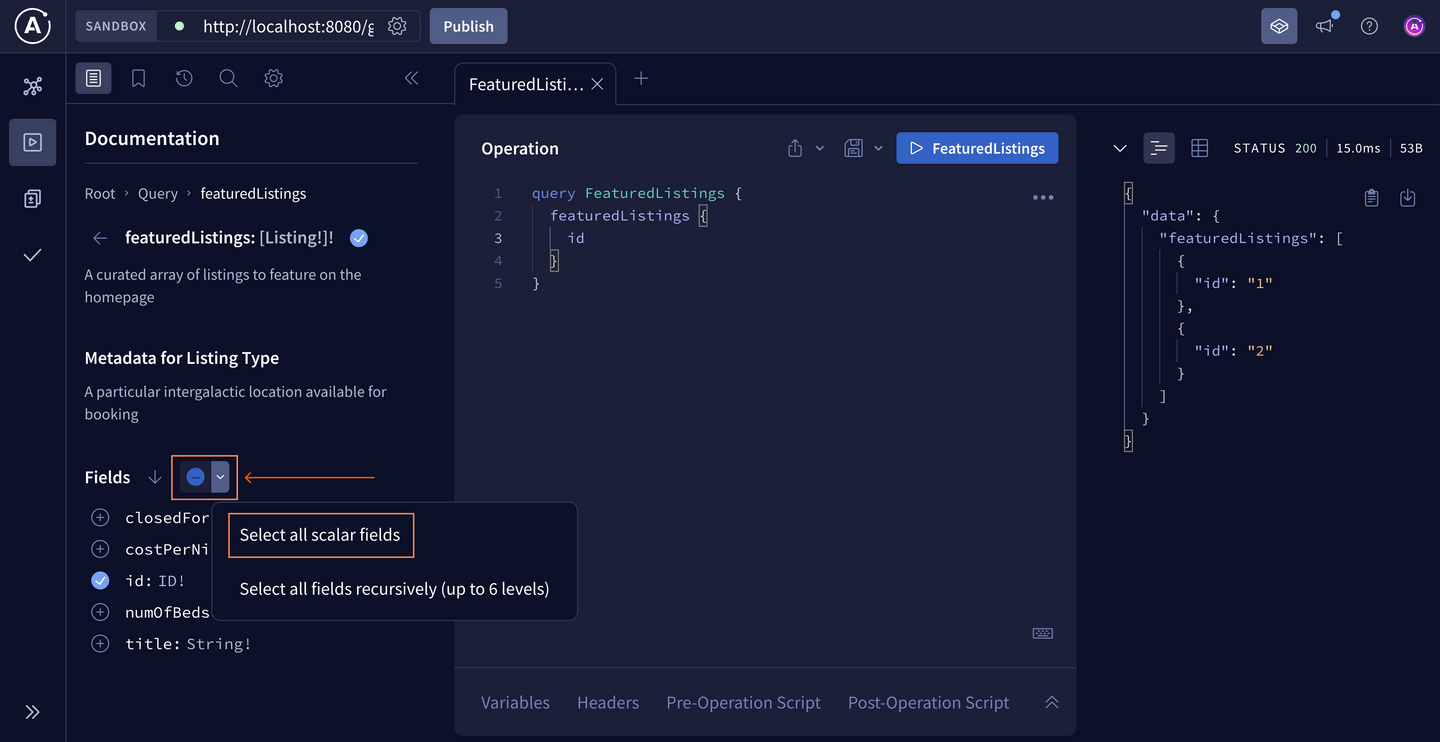Collapse the Documentation panel with the double chevron
1440x742 pixels.
click(410, 77)
